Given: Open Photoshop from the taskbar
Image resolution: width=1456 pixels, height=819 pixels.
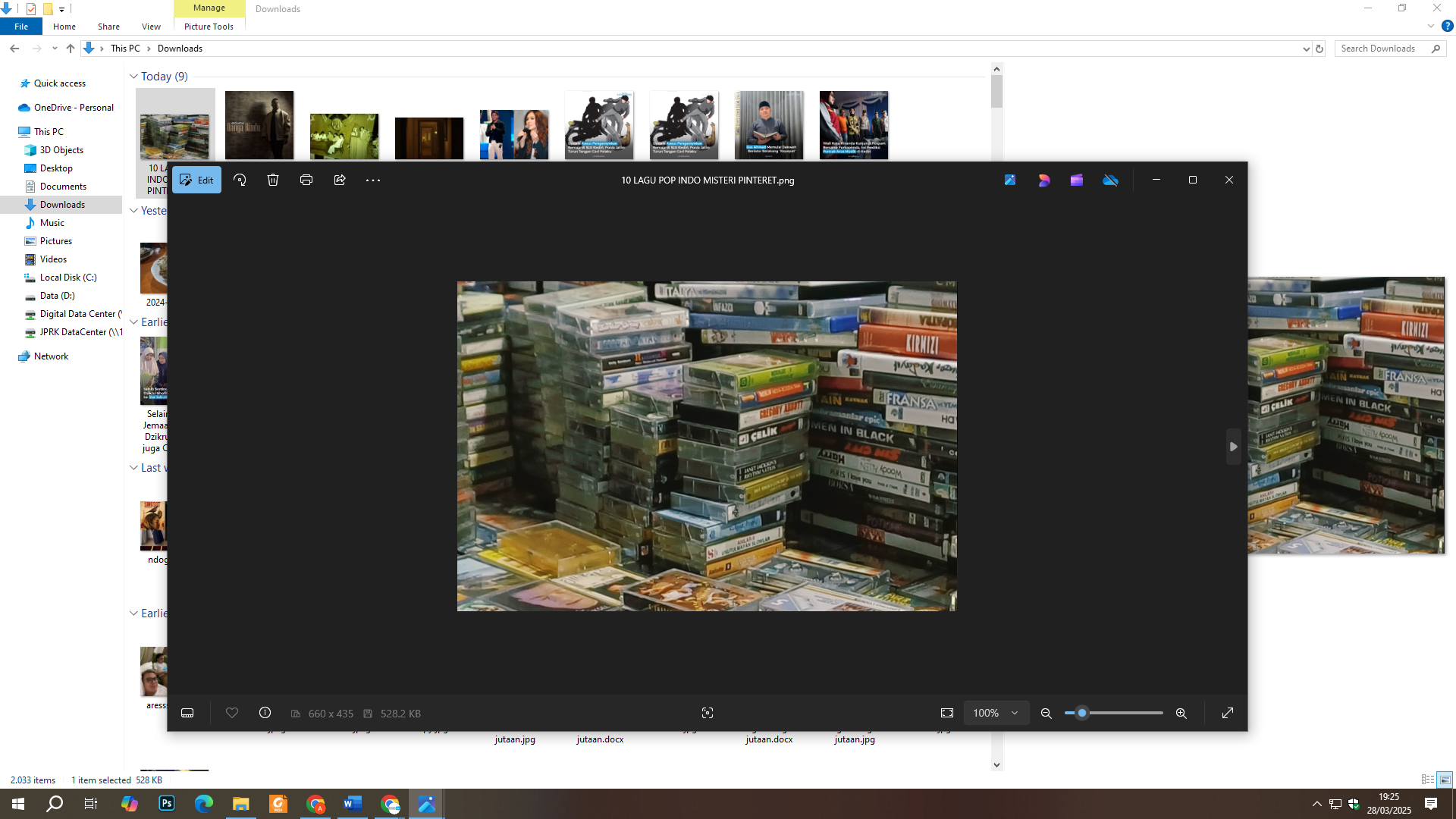Looking at the screenshot, I should click(167, 804).
